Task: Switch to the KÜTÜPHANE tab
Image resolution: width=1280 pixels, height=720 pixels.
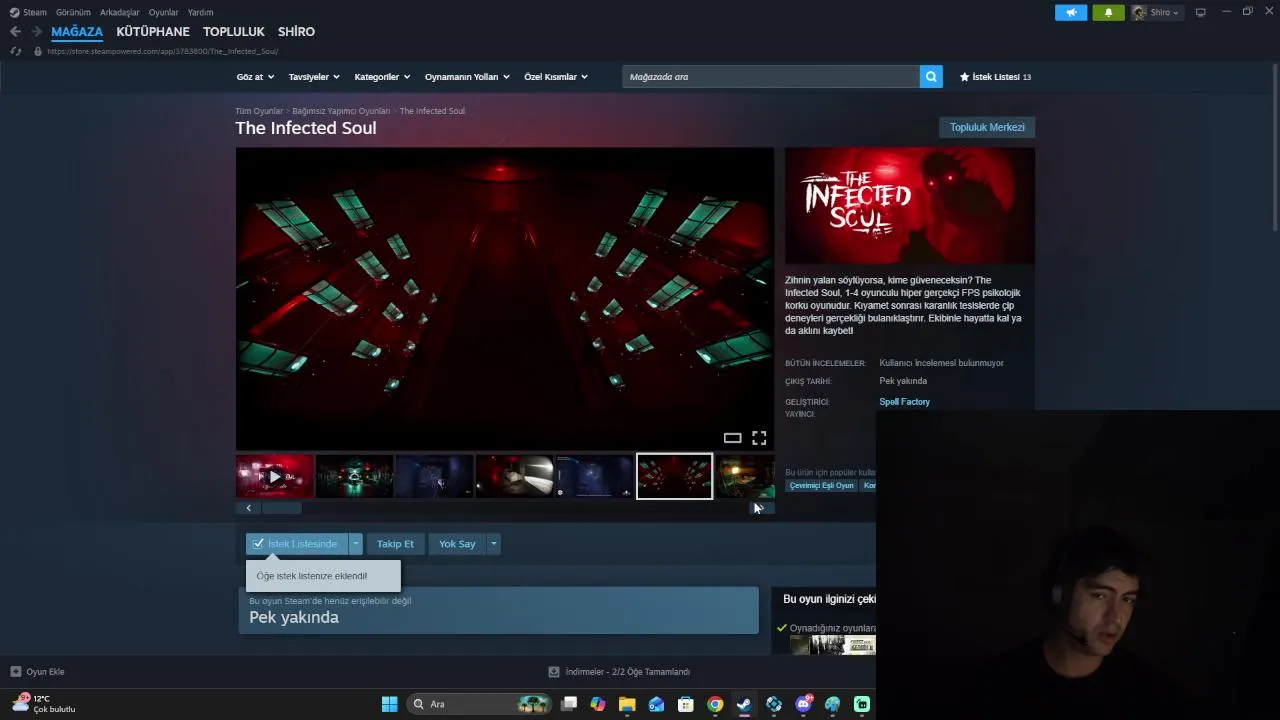Action: [x=153, y=32]
